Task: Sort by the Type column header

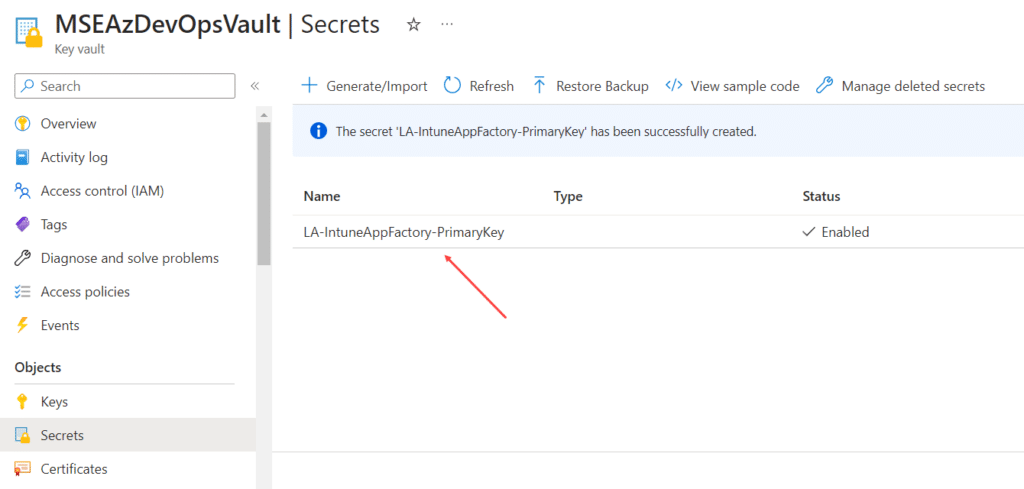Action: [568, 196]
